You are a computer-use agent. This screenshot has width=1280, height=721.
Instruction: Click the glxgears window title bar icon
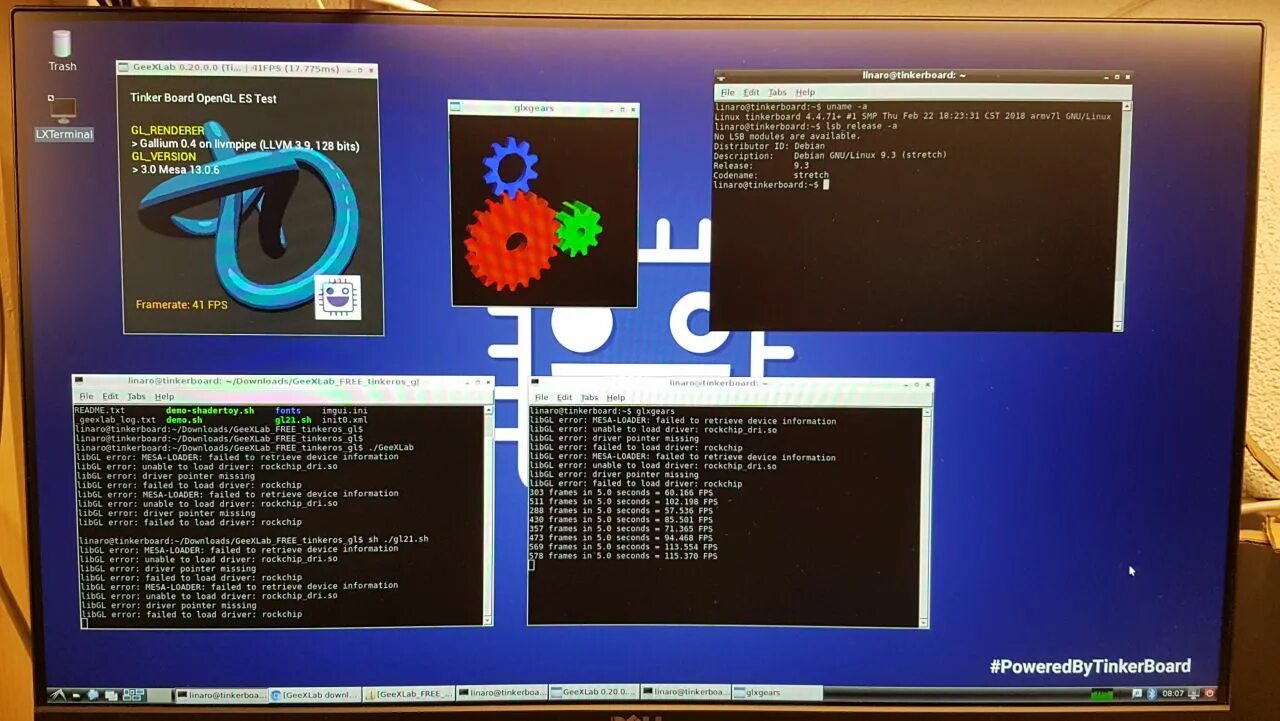click(456, 108)
